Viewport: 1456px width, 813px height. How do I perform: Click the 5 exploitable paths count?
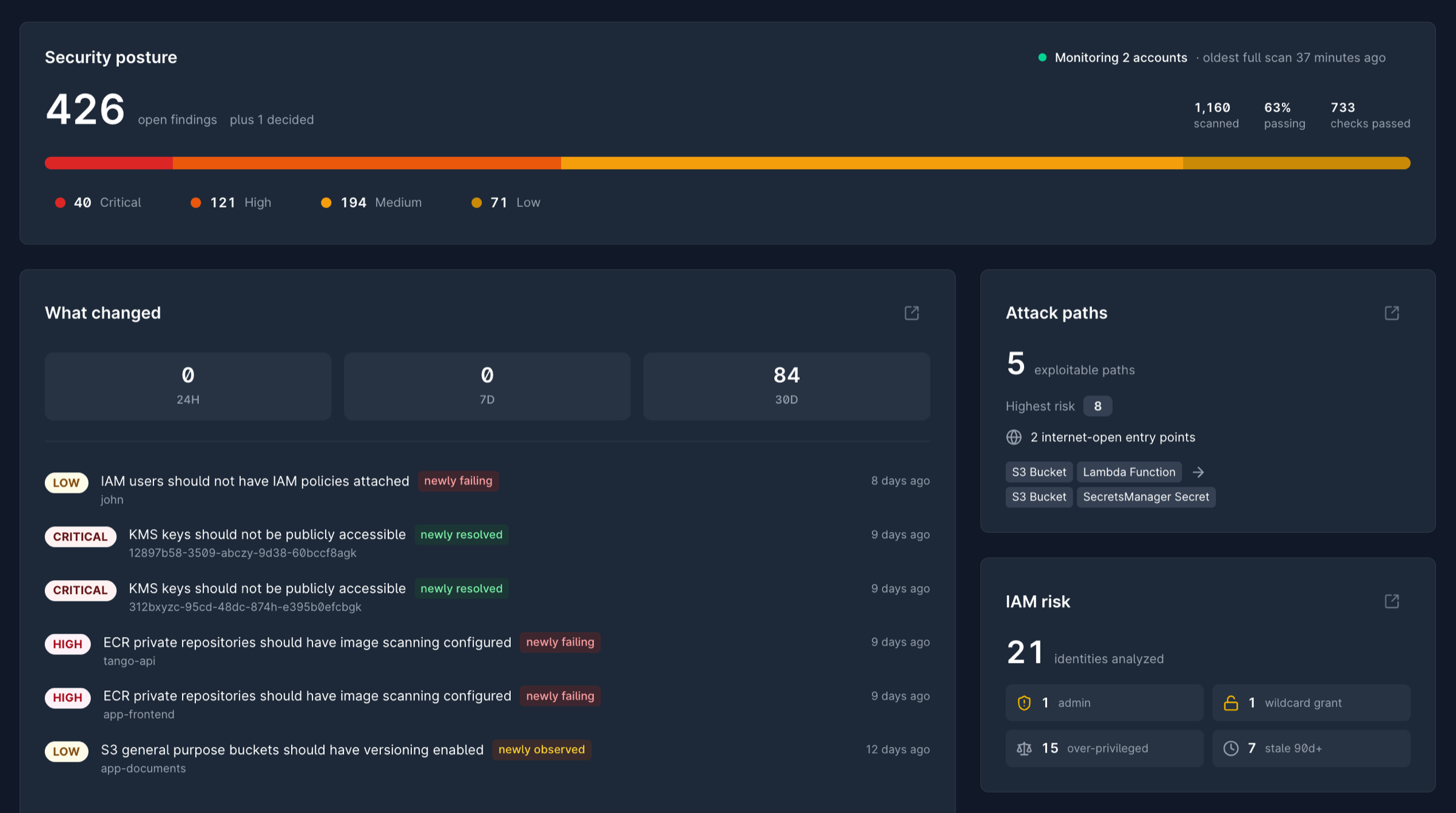tap(1016, 363)
